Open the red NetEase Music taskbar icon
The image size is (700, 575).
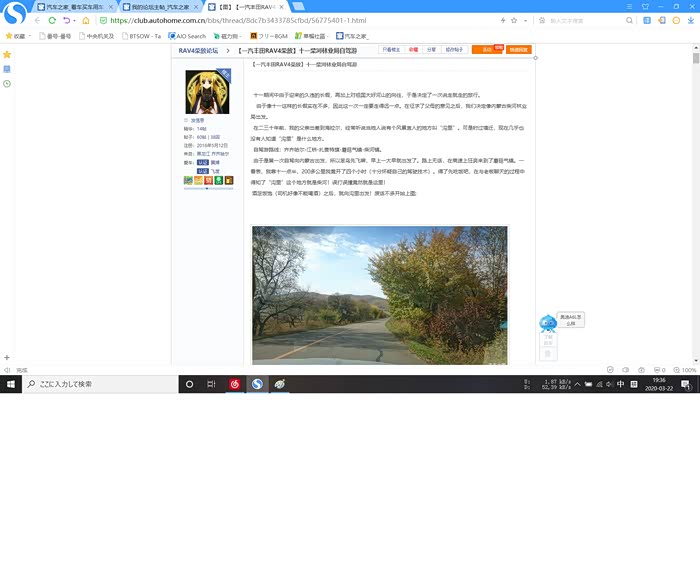(234, 384)
